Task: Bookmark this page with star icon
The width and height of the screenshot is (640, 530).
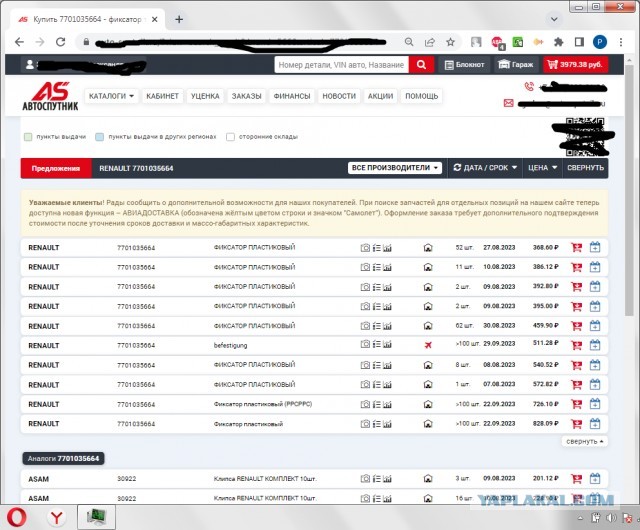Action: pyautogui.click(x=450, y=42)
